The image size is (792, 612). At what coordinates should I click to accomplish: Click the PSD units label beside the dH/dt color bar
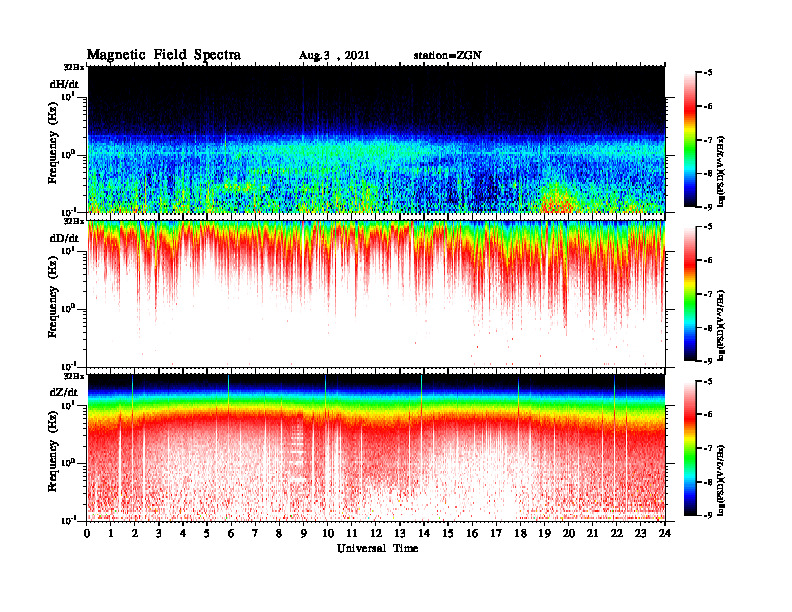point(721,171)
